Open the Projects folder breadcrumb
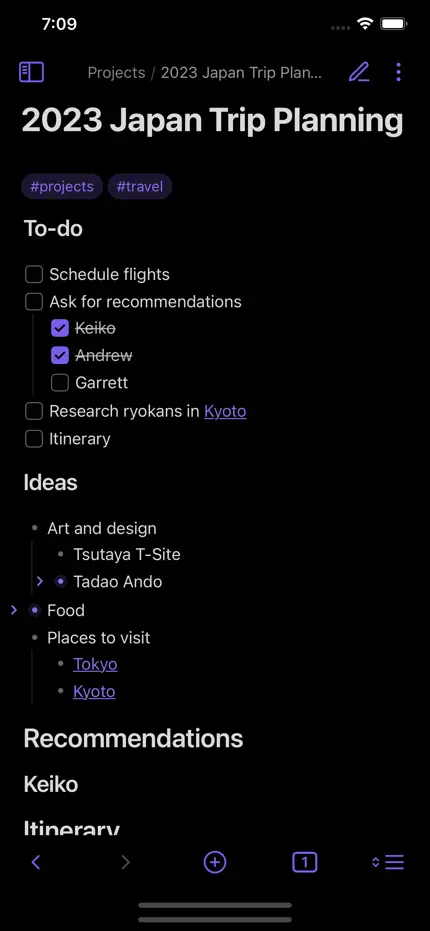430x931 pixels. click(x=116, y=72)
